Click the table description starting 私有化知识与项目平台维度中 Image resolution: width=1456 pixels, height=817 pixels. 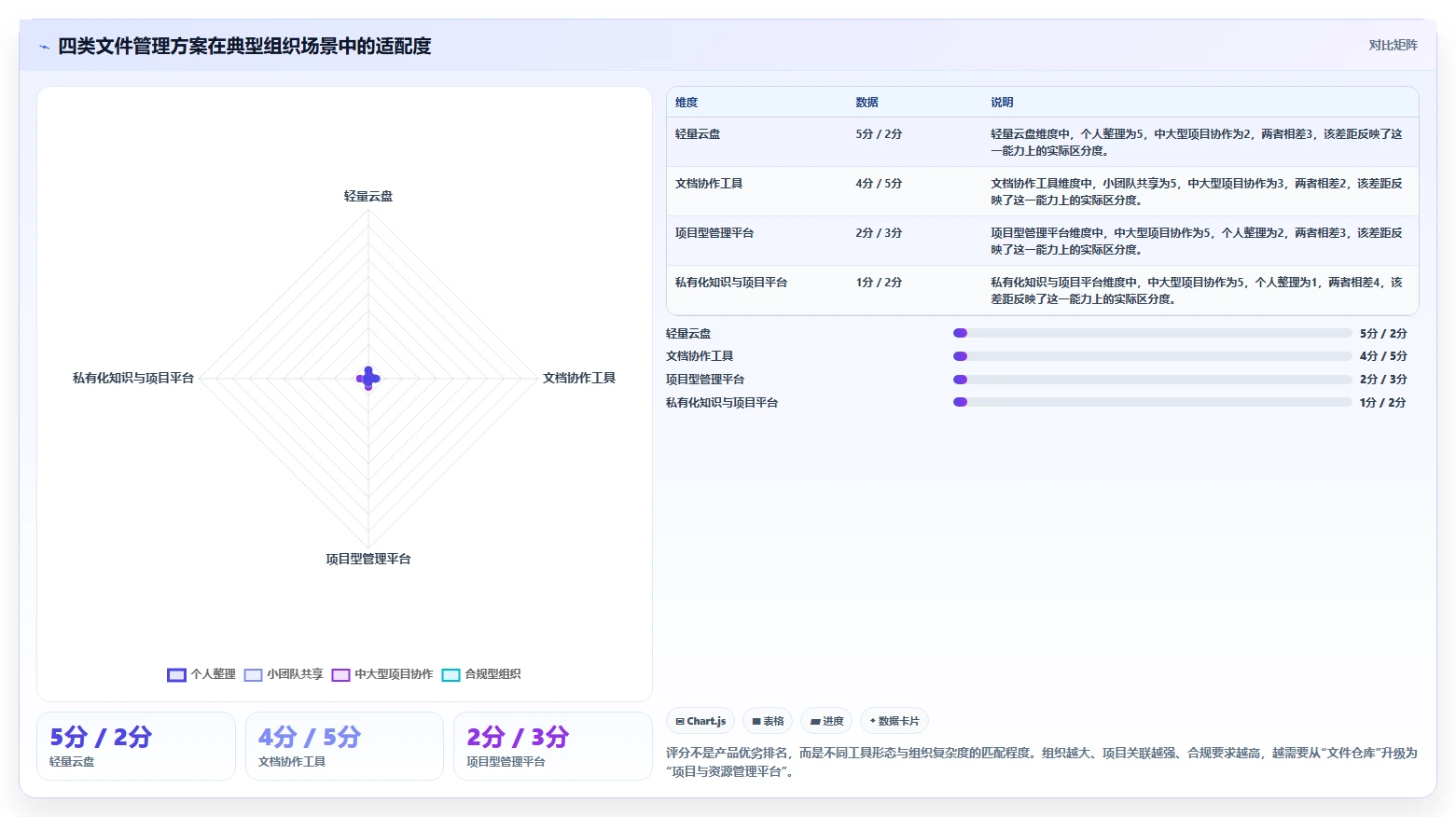coord(1197,291)
